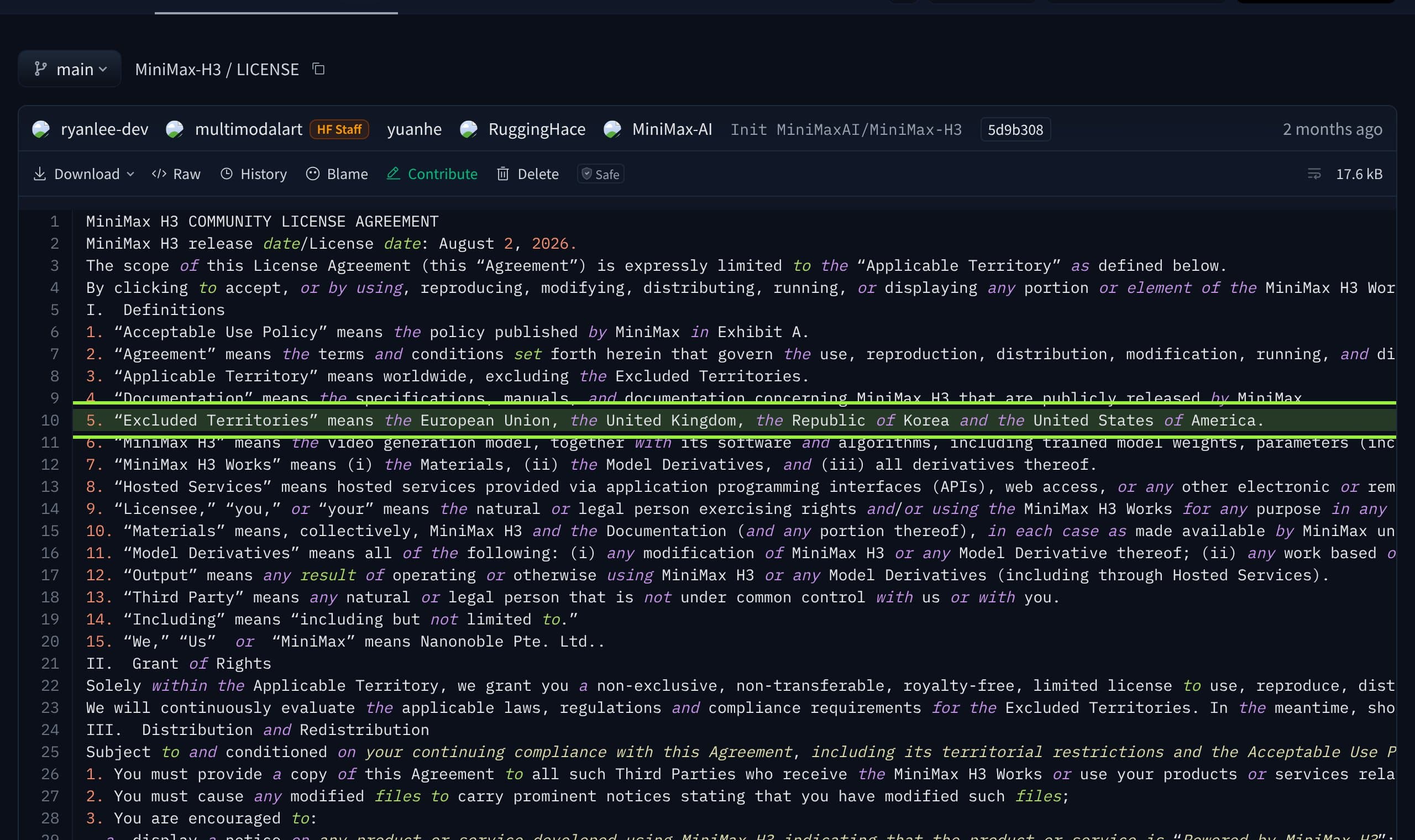Click the MiniMax-AI avatar icon
Image resolution: width=1415 pixels, height=840 pixels.
612,129
